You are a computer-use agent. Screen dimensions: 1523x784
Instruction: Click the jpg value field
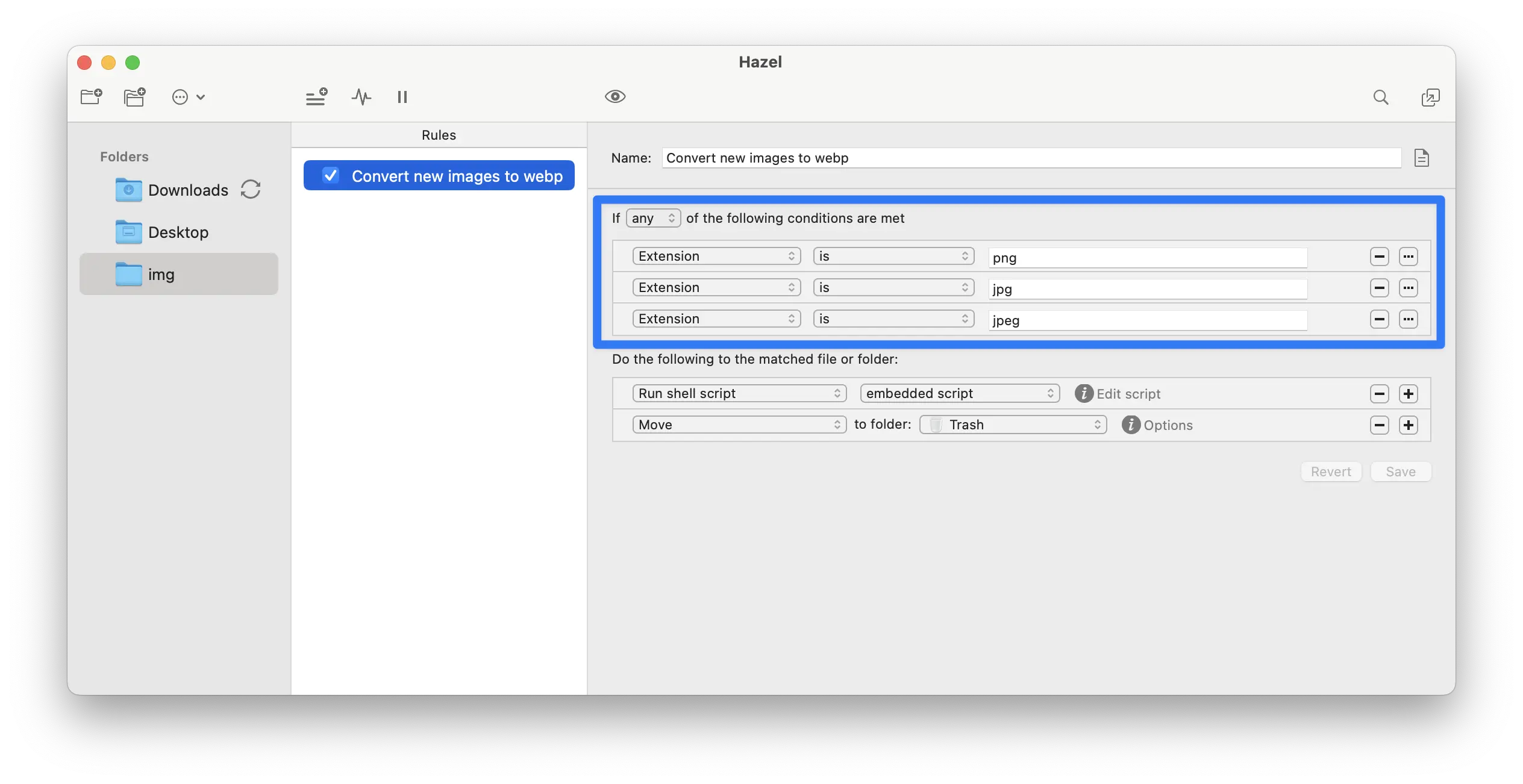click(1148, 289)
